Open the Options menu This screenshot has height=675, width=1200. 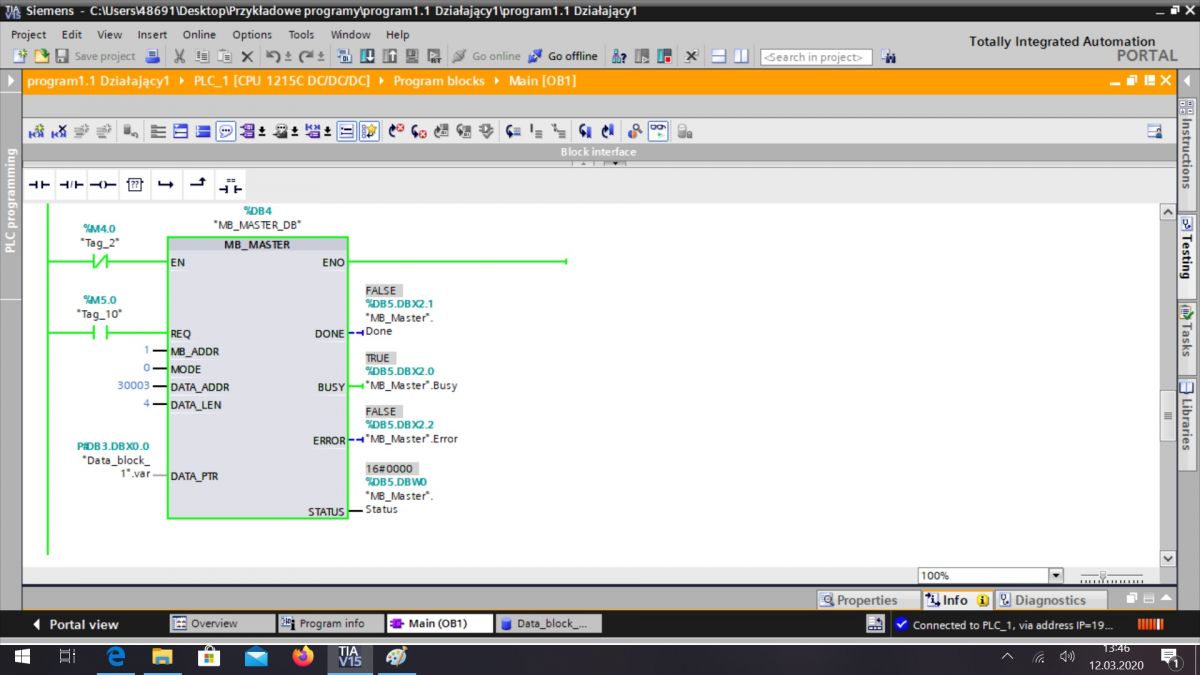coord(252,34)
